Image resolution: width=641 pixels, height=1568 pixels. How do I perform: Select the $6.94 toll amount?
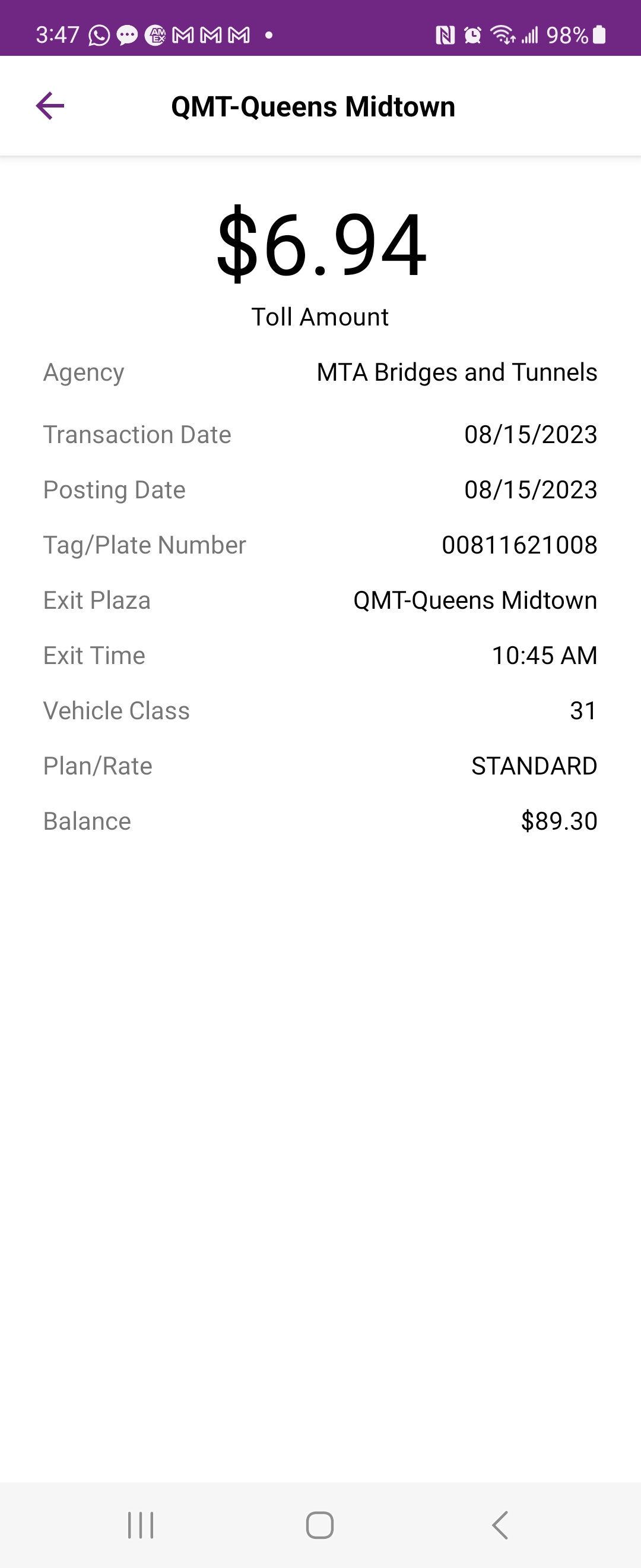321,244
